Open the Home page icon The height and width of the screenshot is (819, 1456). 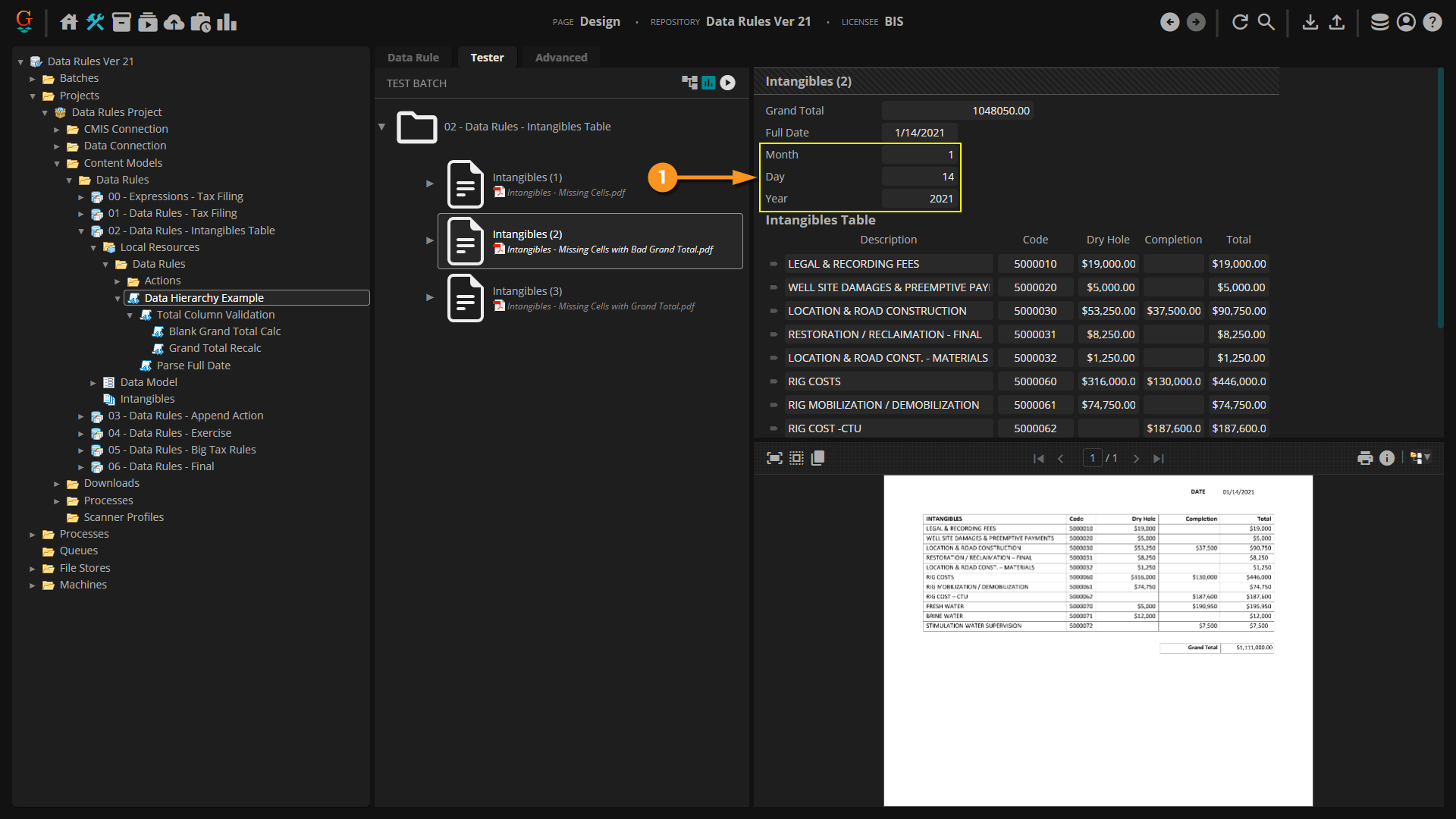pyautogui.click(x=69, y=22)
